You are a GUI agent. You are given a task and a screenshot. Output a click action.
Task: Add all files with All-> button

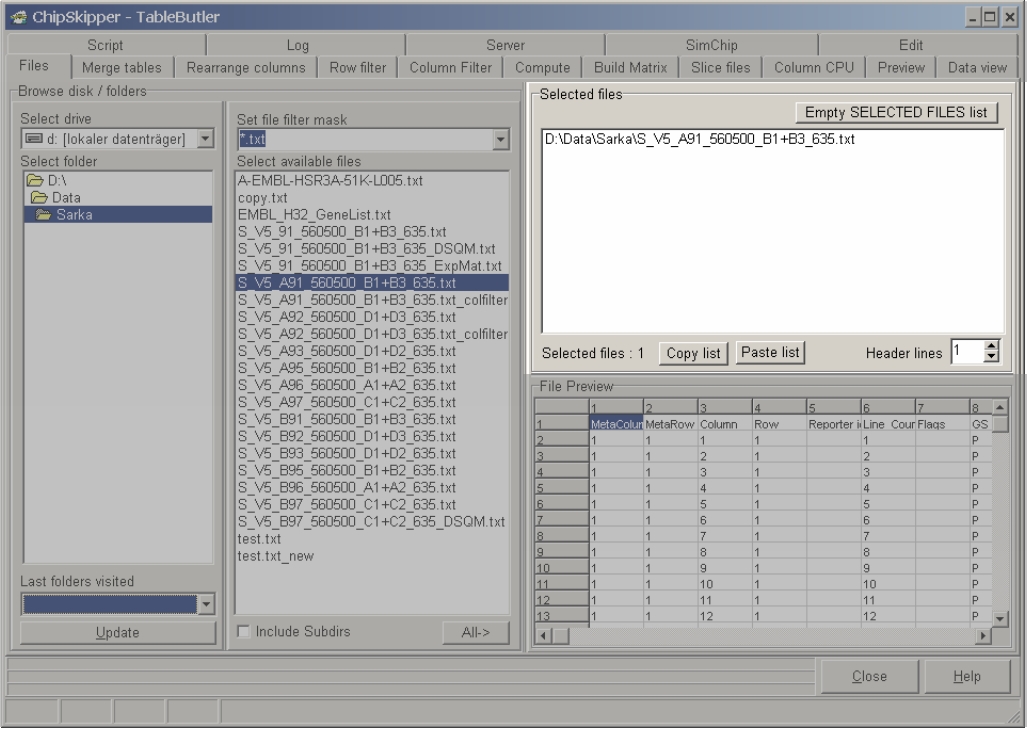click(x=475, y=632)
